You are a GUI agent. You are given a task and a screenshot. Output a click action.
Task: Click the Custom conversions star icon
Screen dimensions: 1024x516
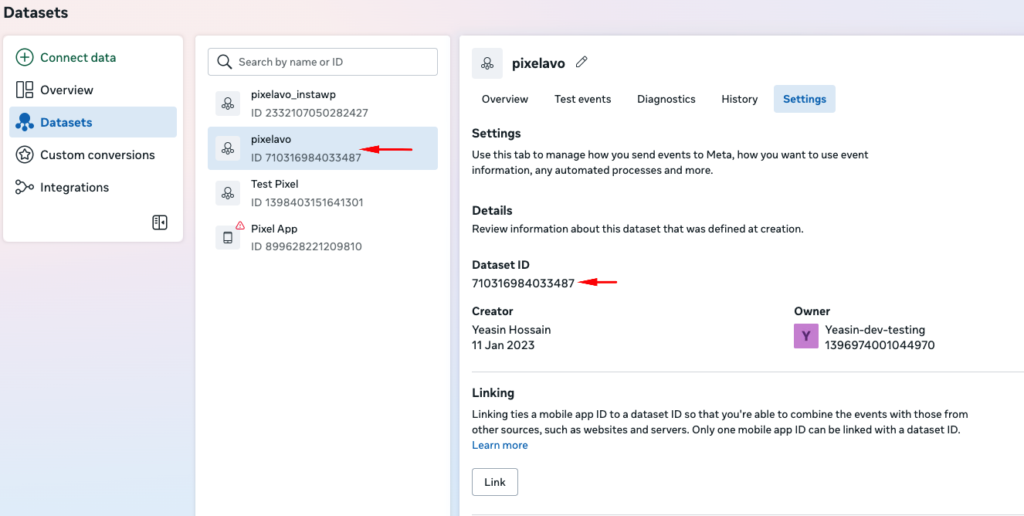[25, 155]
